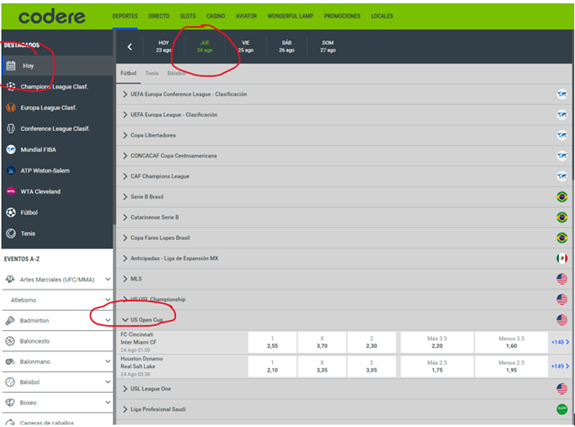Screen dimensions: 575x427
Task: Expand the Boxeo dropdown arrow
Action: 108,402
